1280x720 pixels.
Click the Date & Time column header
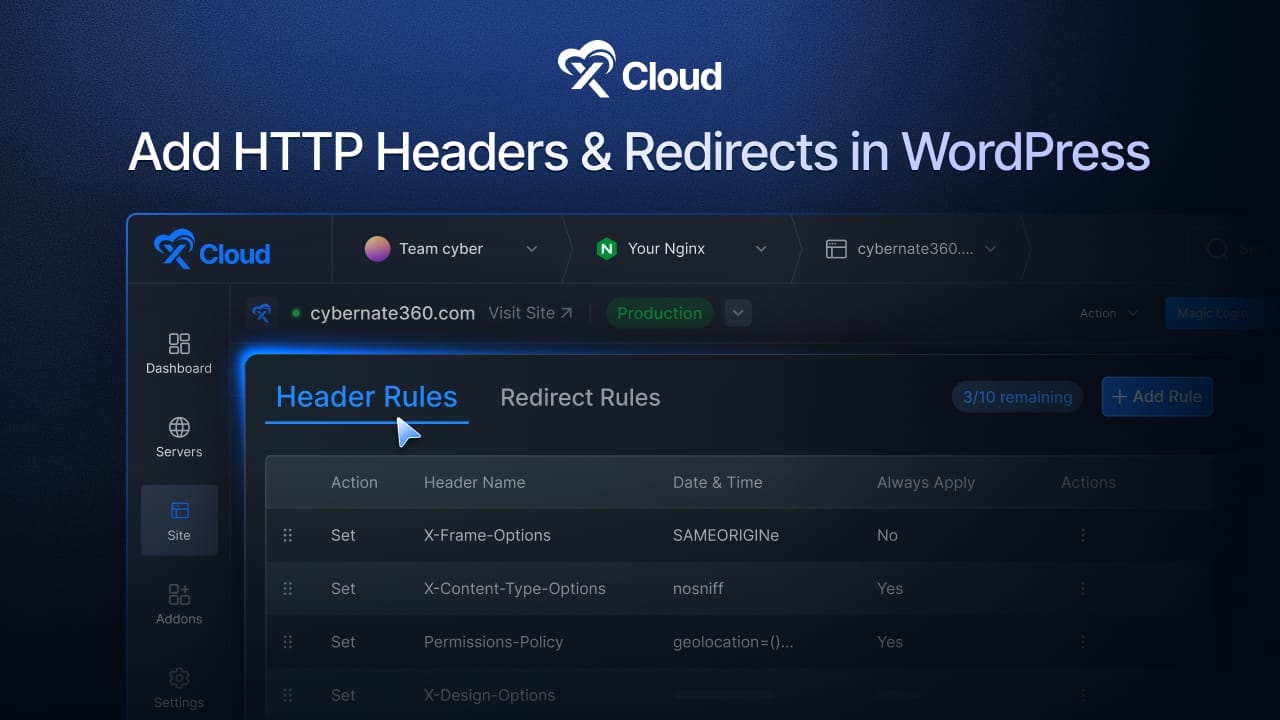718,482
